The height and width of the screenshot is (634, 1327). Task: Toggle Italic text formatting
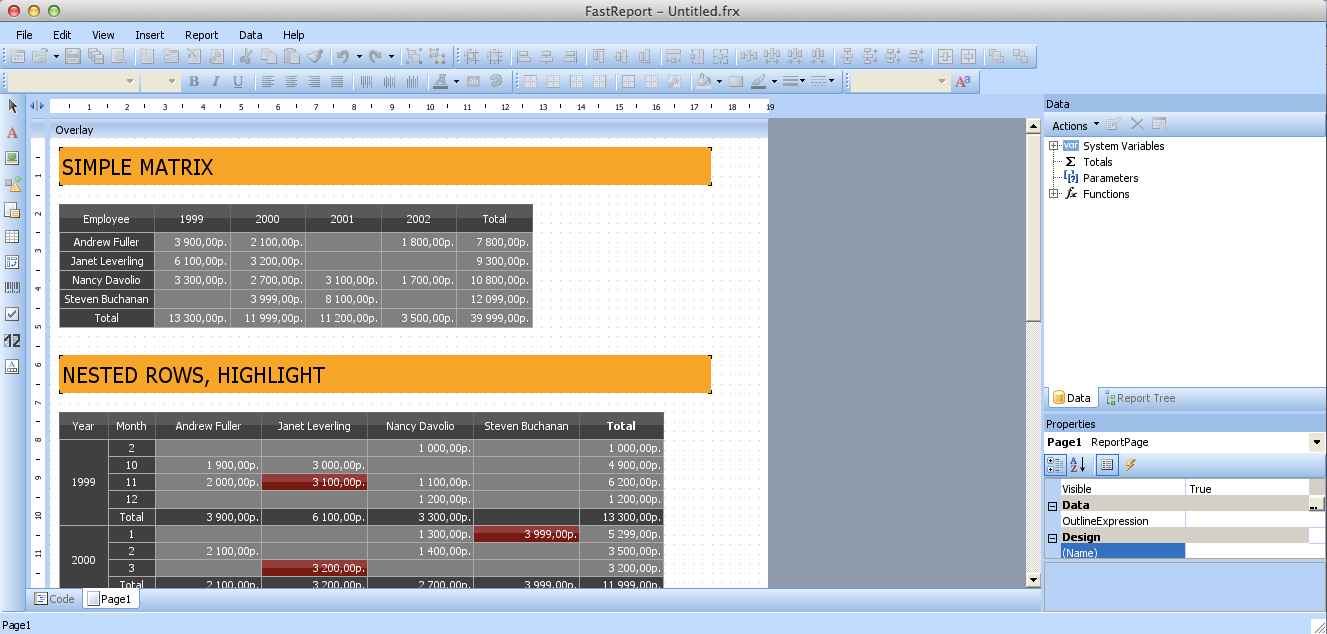pos(215,82)
